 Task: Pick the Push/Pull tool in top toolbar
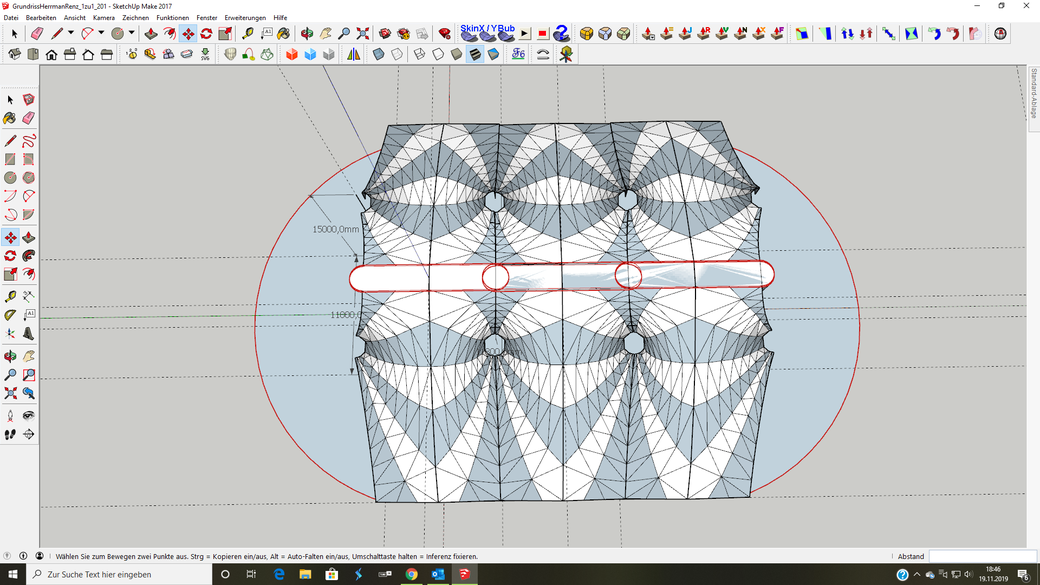151,33
